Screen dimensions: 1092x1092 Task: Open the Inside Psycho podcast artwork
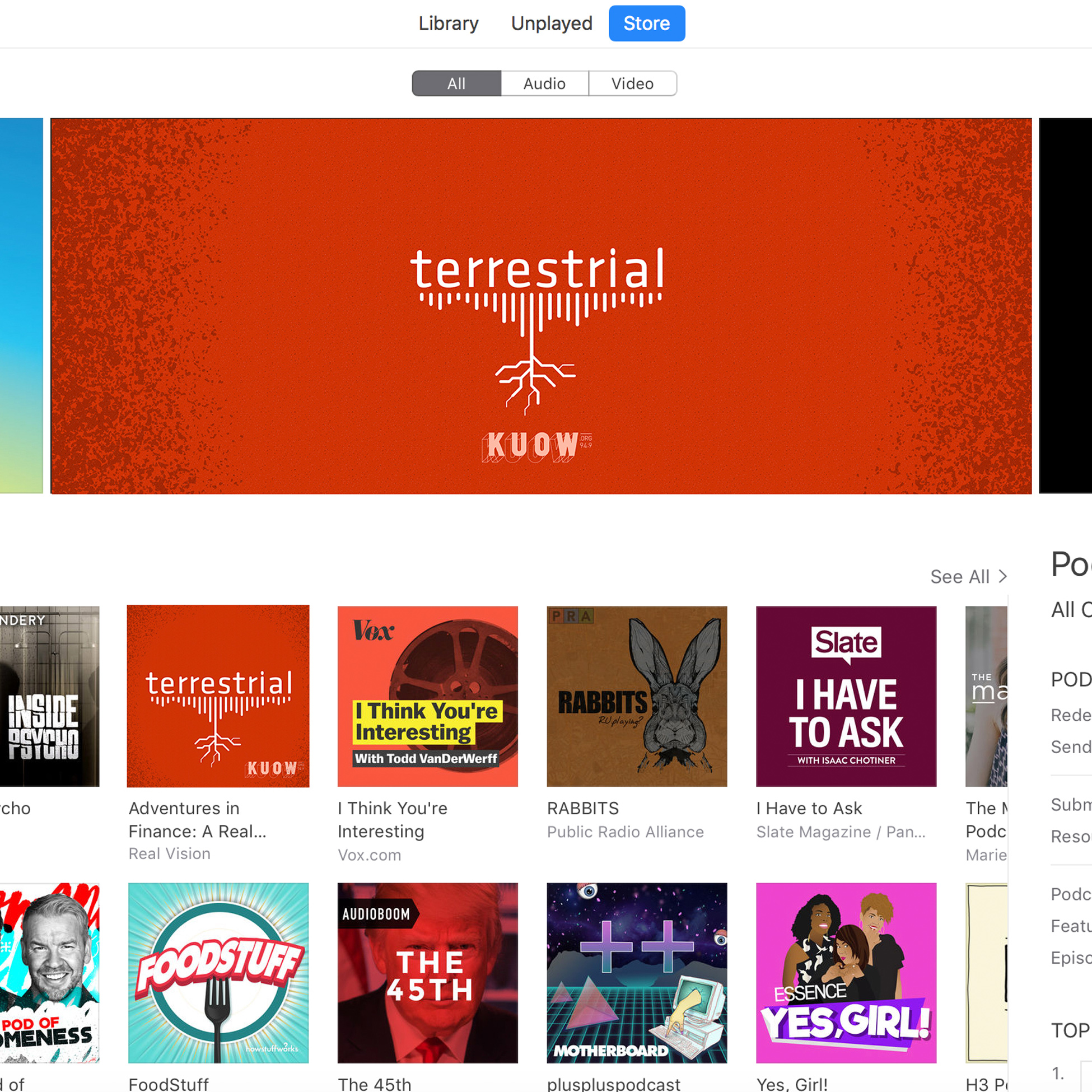pyautogui.click(x=49, y=696)
